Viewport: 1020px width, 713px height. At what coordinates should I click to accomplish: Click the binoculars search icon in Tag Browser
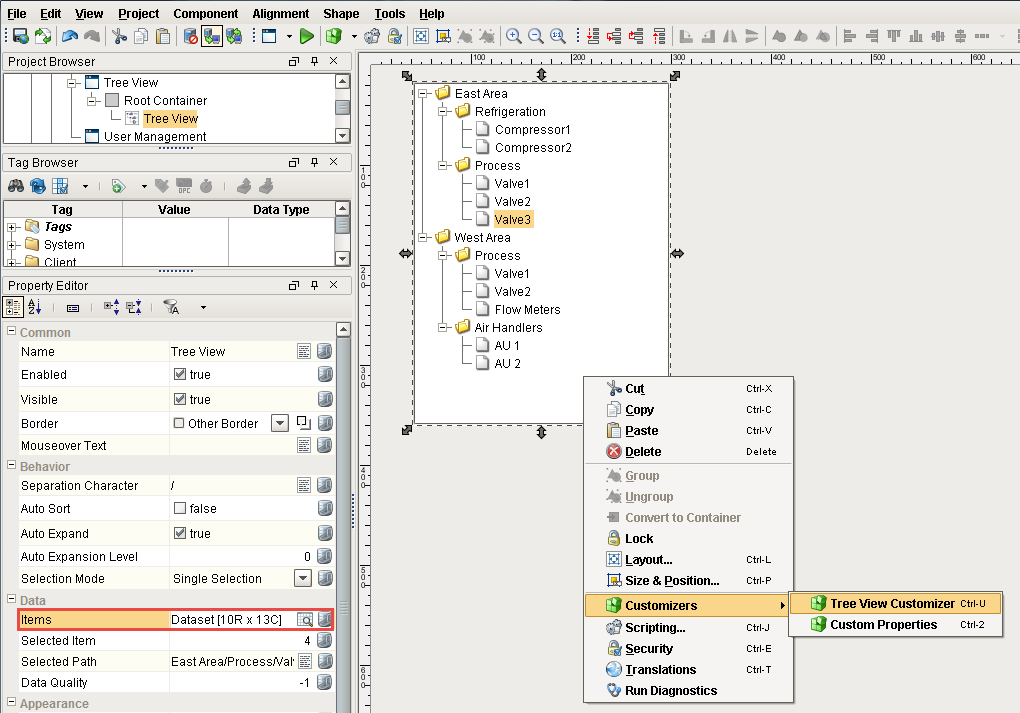point(14,186)
